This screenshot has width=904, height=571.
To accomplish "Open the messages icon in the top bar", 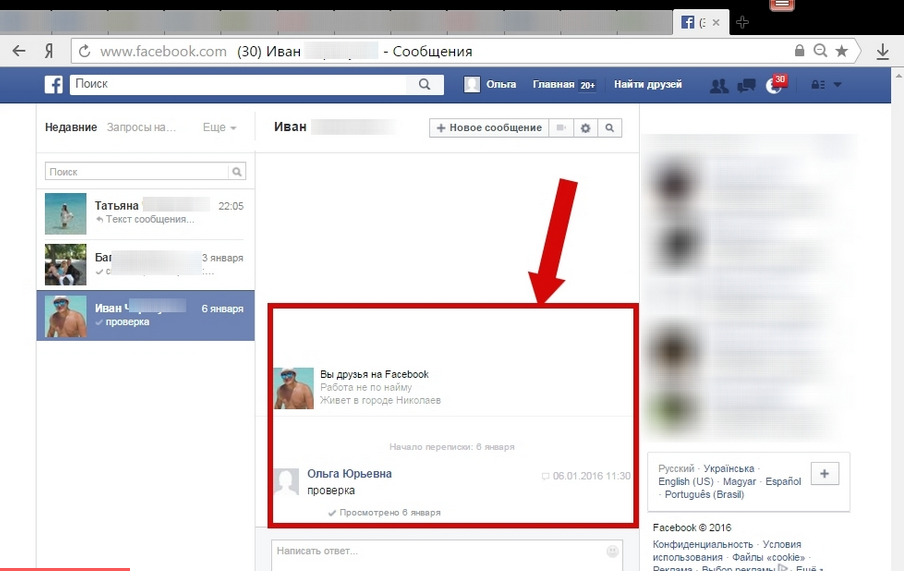I will (746, 85).
